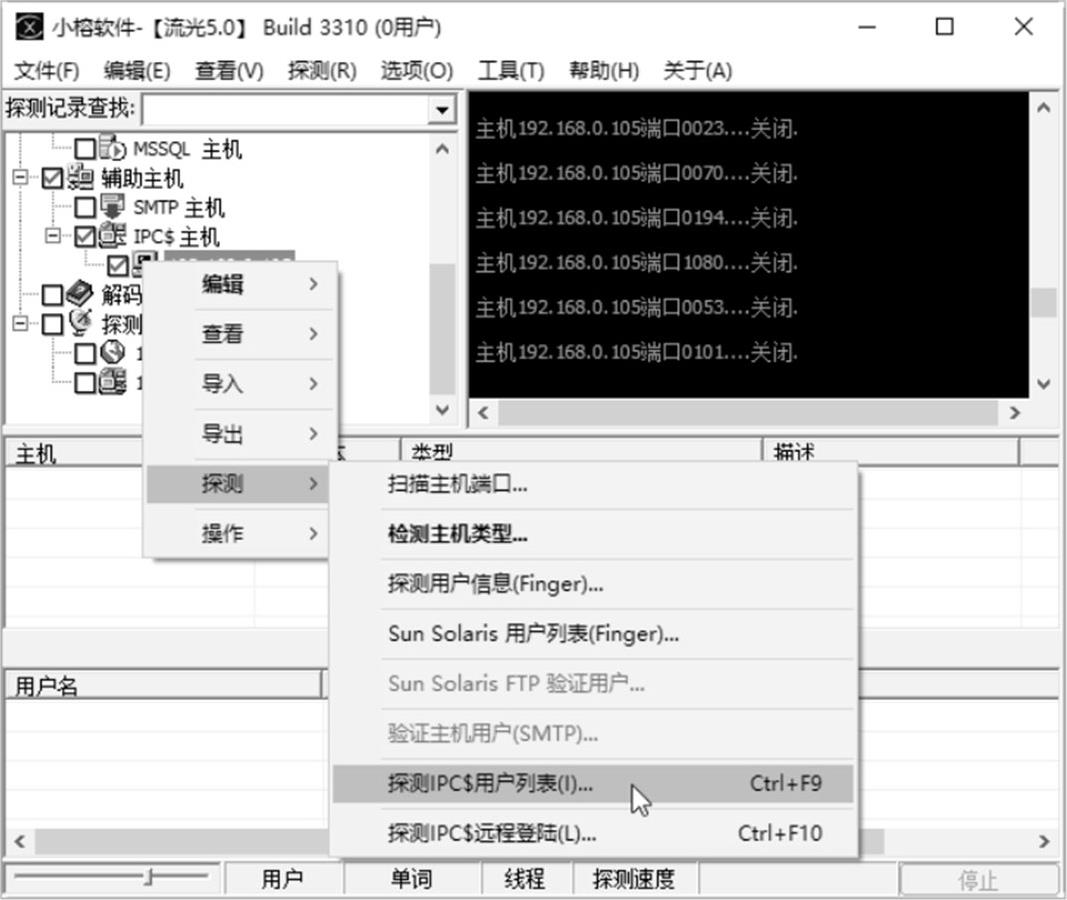Click the 解码 book icon
1067x900 pixels.
[80, 294]
